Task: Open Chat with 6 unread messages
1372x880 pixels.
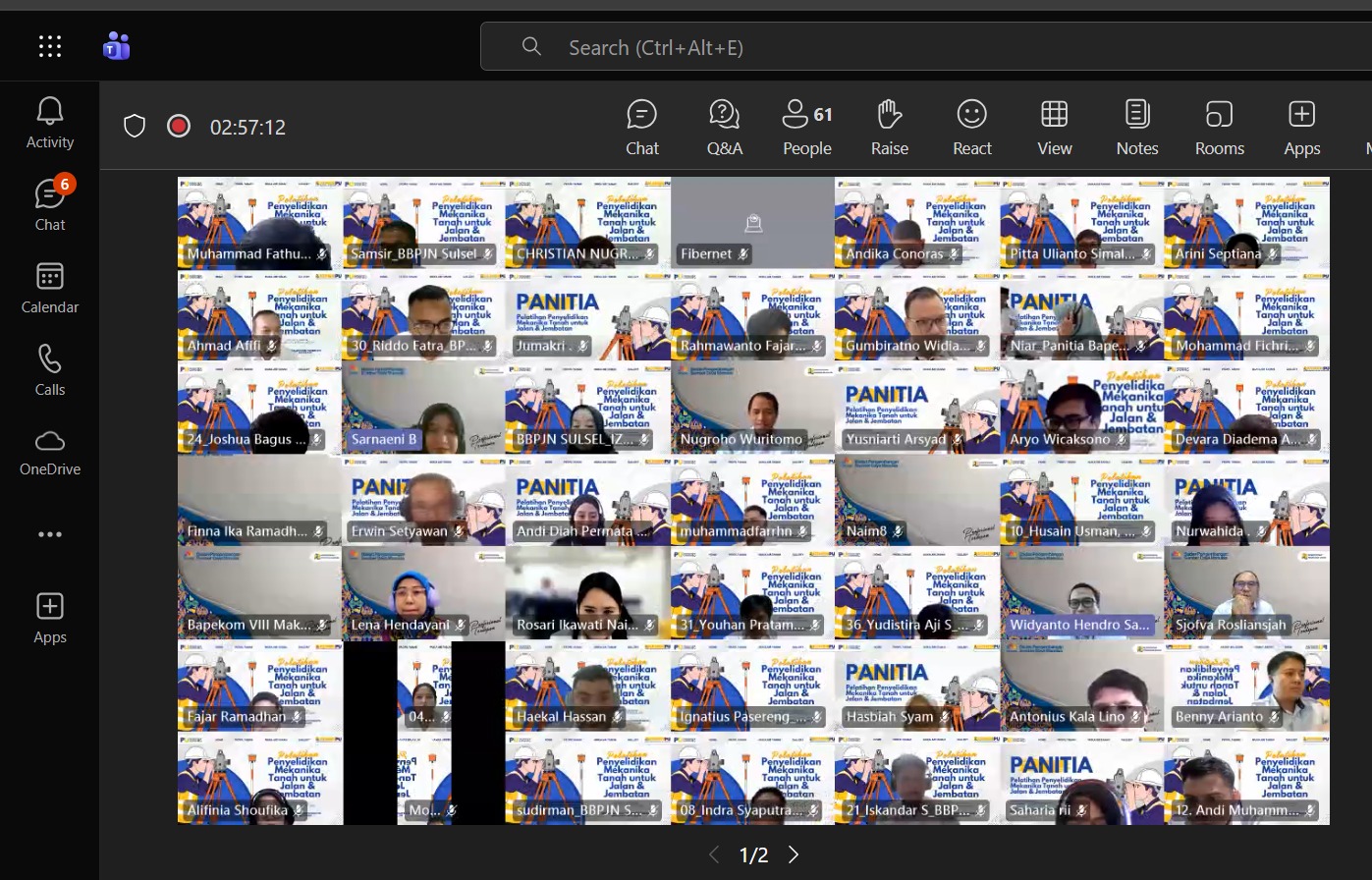Action: pos(49,205)
